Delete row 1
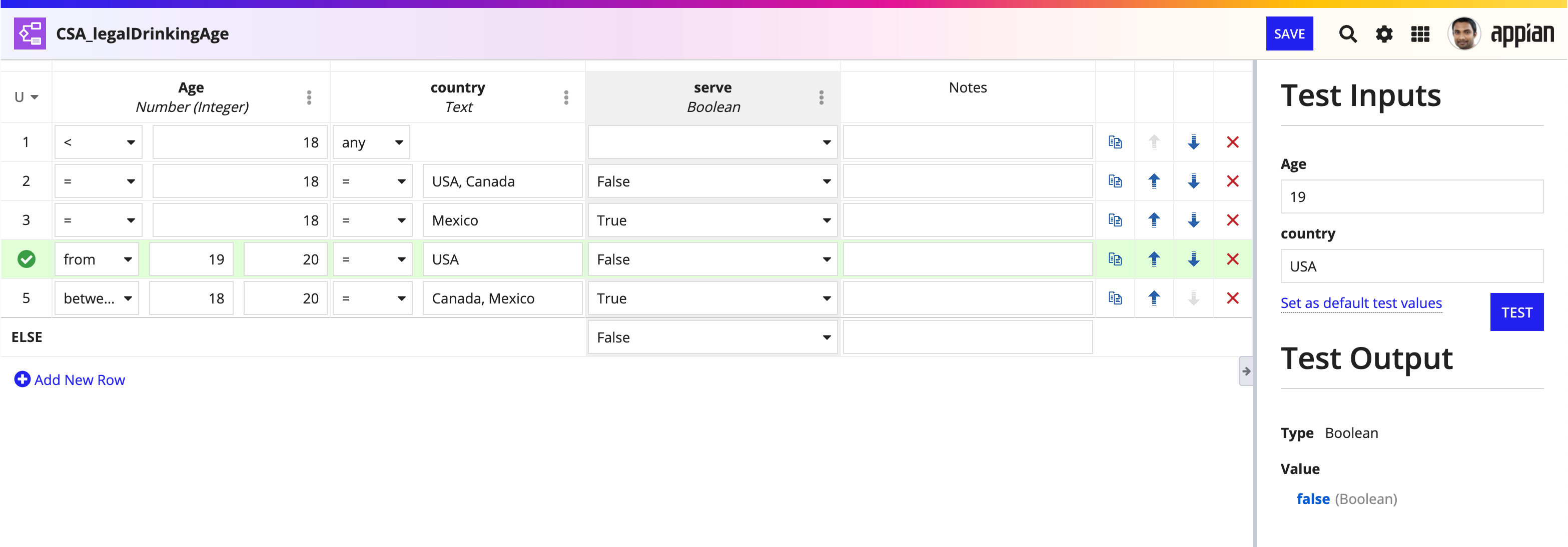This screenshot has height=547, width=1568. pyautogui.click(x=1233, y=142)
